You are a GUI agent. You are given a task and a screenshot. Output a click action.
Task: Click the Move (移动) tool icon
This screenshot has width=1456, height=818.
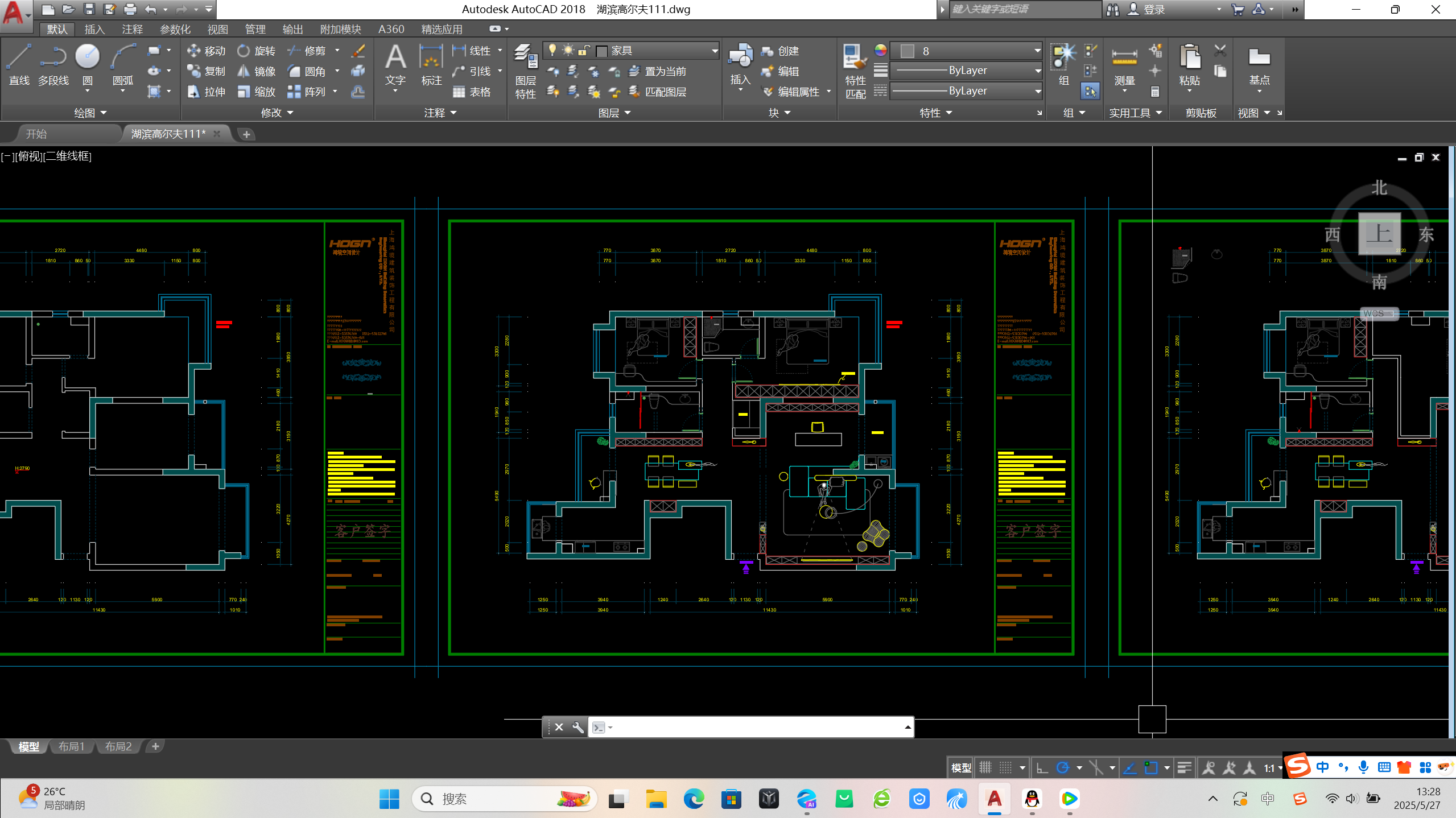194,51
